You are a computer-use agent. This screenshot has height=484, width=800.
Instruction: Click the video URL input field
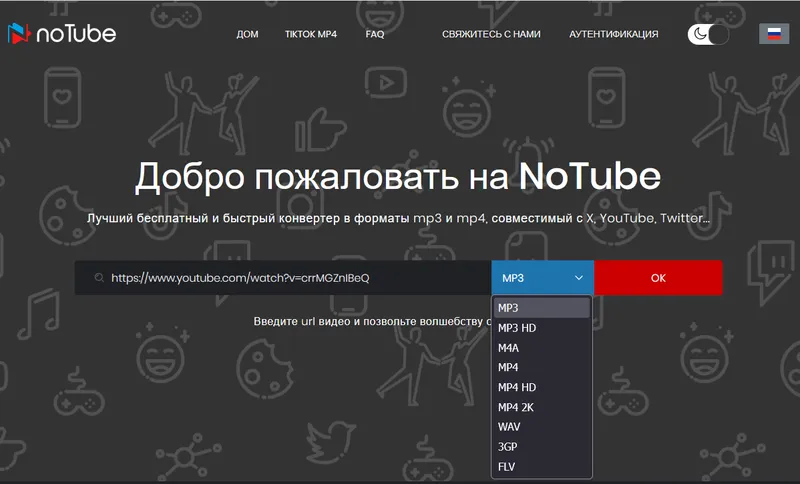point(283,278)
